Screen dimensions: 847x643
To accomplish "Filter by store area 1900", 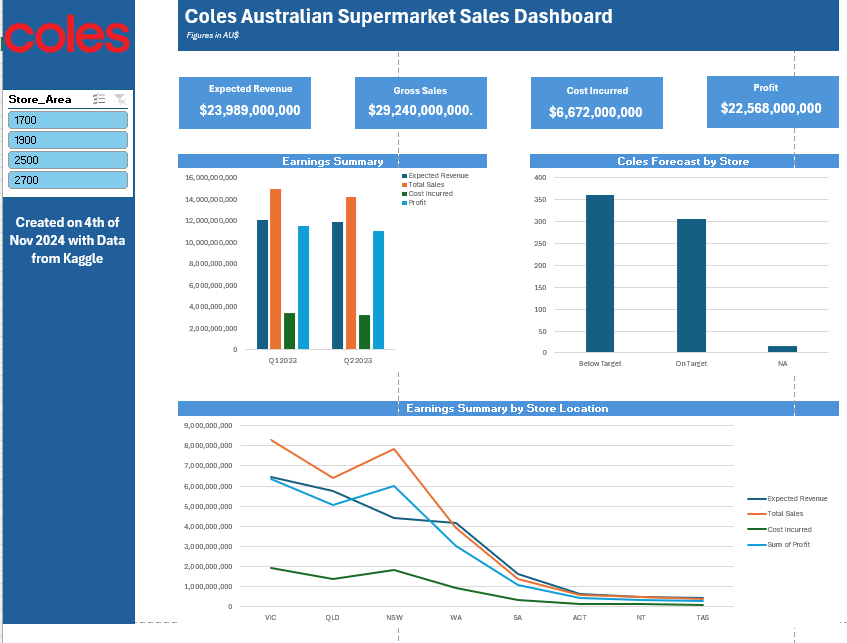I will 68,140.
